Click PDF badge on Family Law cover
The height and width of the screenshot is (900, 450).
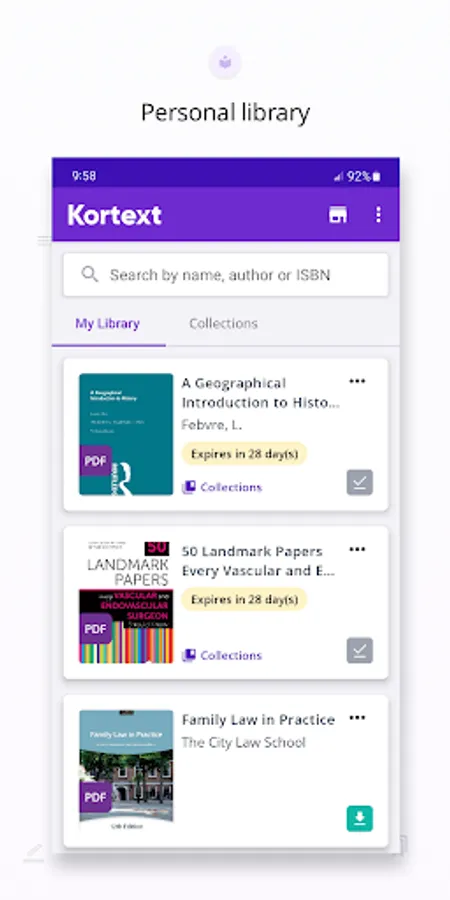95,797
